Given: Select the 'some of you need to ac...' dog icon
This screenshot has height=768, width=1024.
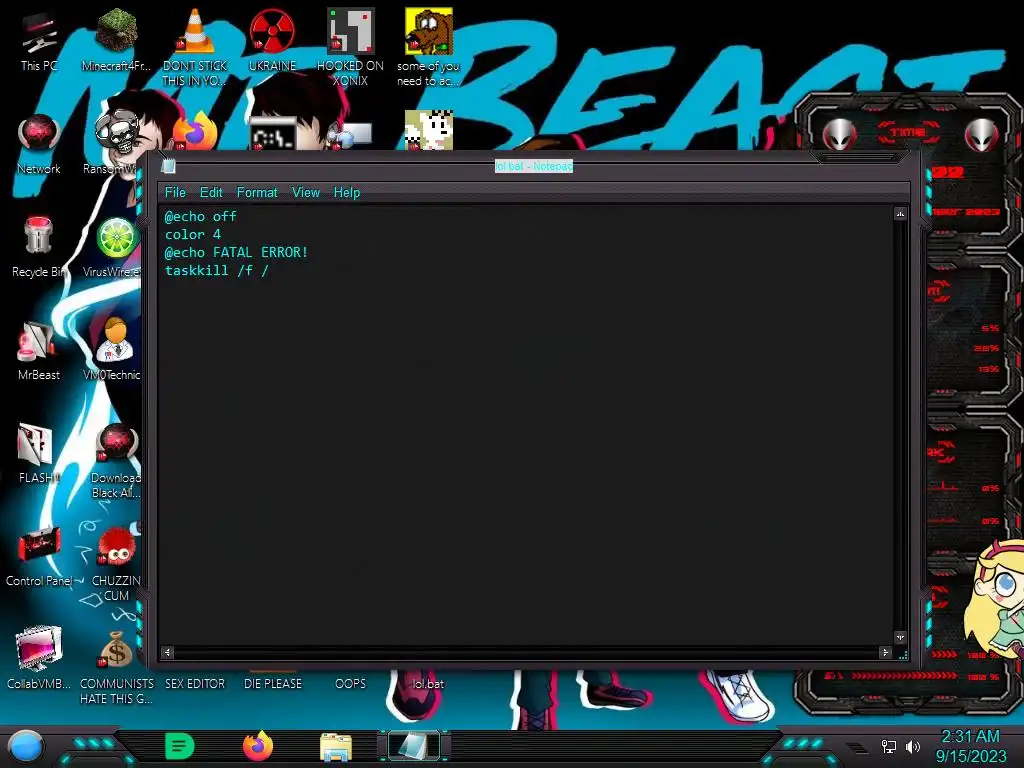Looking at the screenshot, I should pyautogui.click(x=428, y=47).
